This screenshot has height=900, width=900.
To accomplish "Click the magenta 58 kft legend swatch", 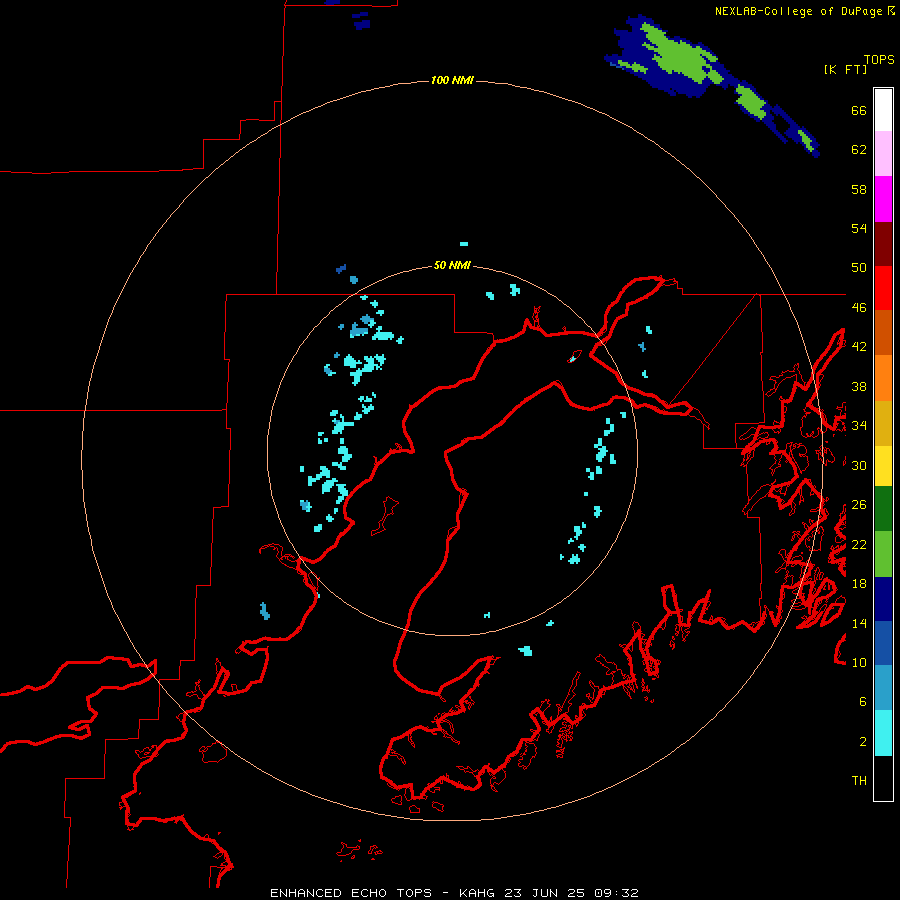I will coord(883,199).
